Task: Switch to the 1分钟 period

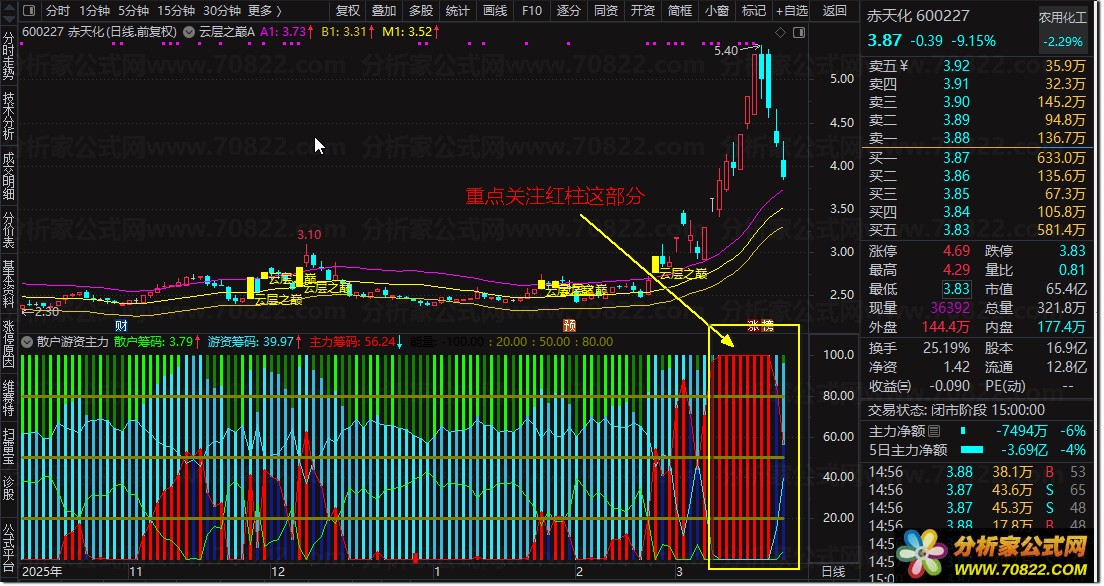Action: 94,11
